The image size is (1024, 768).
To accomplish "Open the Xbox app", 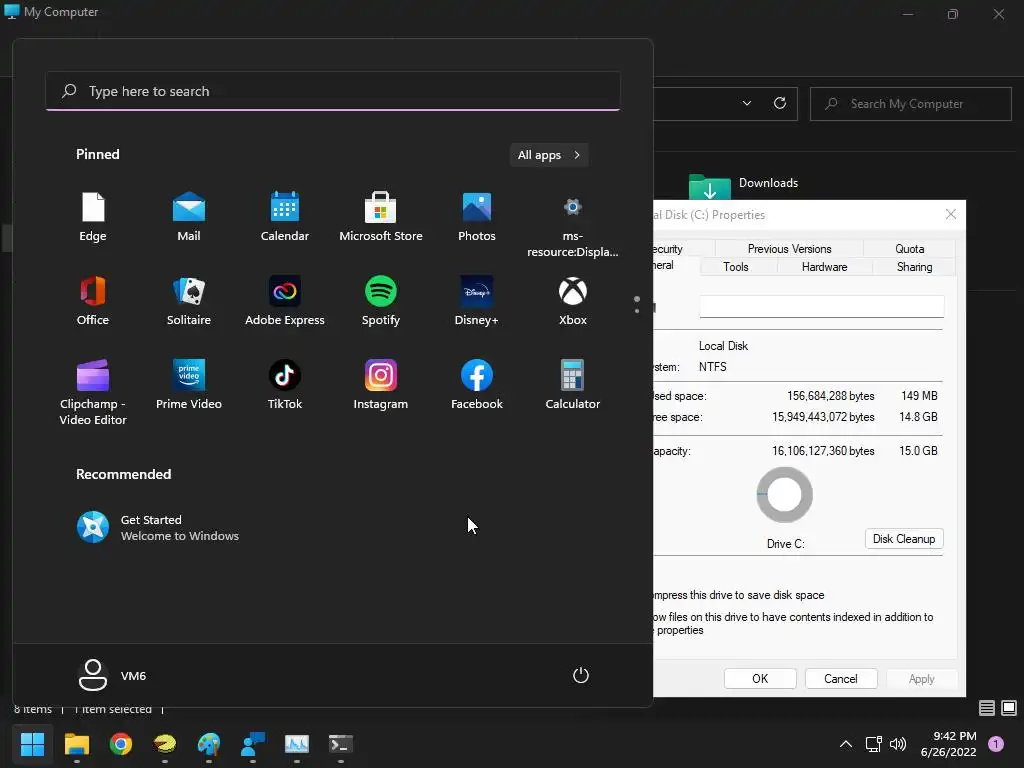I will (573, 300).
